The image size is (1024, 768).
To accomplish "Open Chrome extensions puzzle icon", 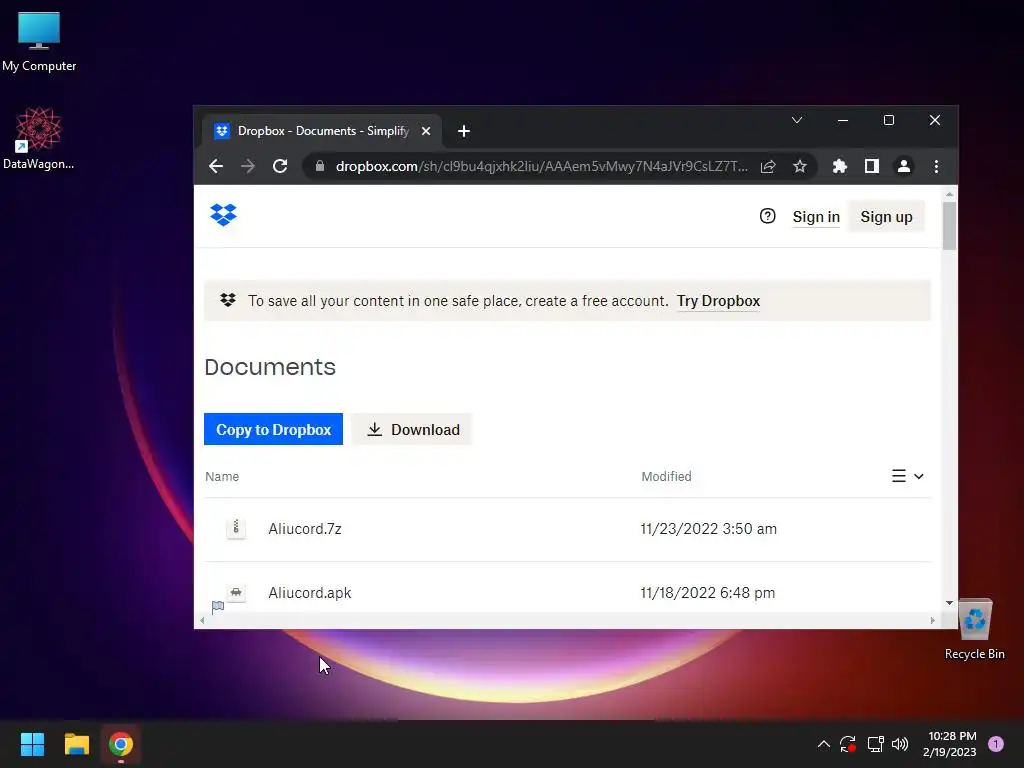I will click(840, 167).
